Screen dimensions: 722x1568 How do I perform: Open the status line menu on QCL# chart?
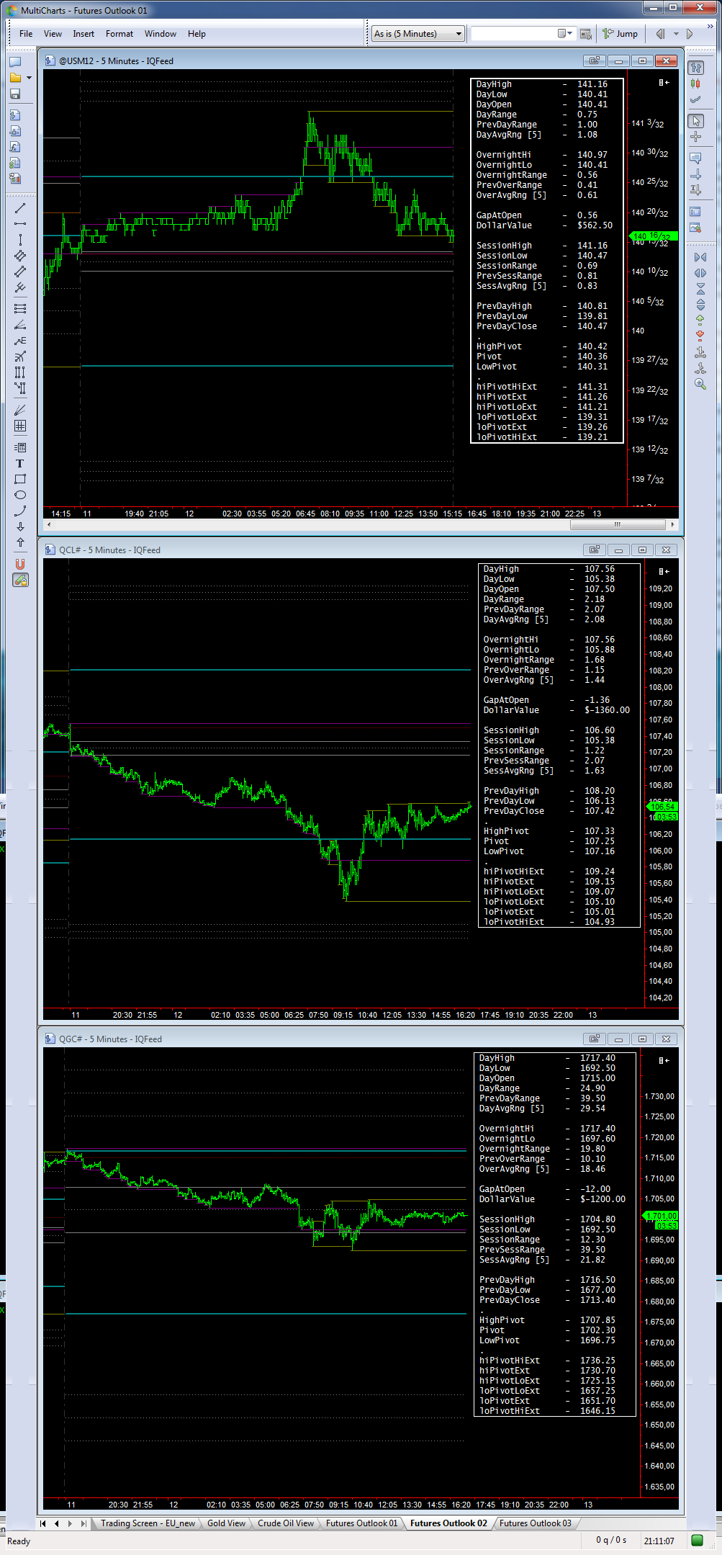tap(664, 571)
